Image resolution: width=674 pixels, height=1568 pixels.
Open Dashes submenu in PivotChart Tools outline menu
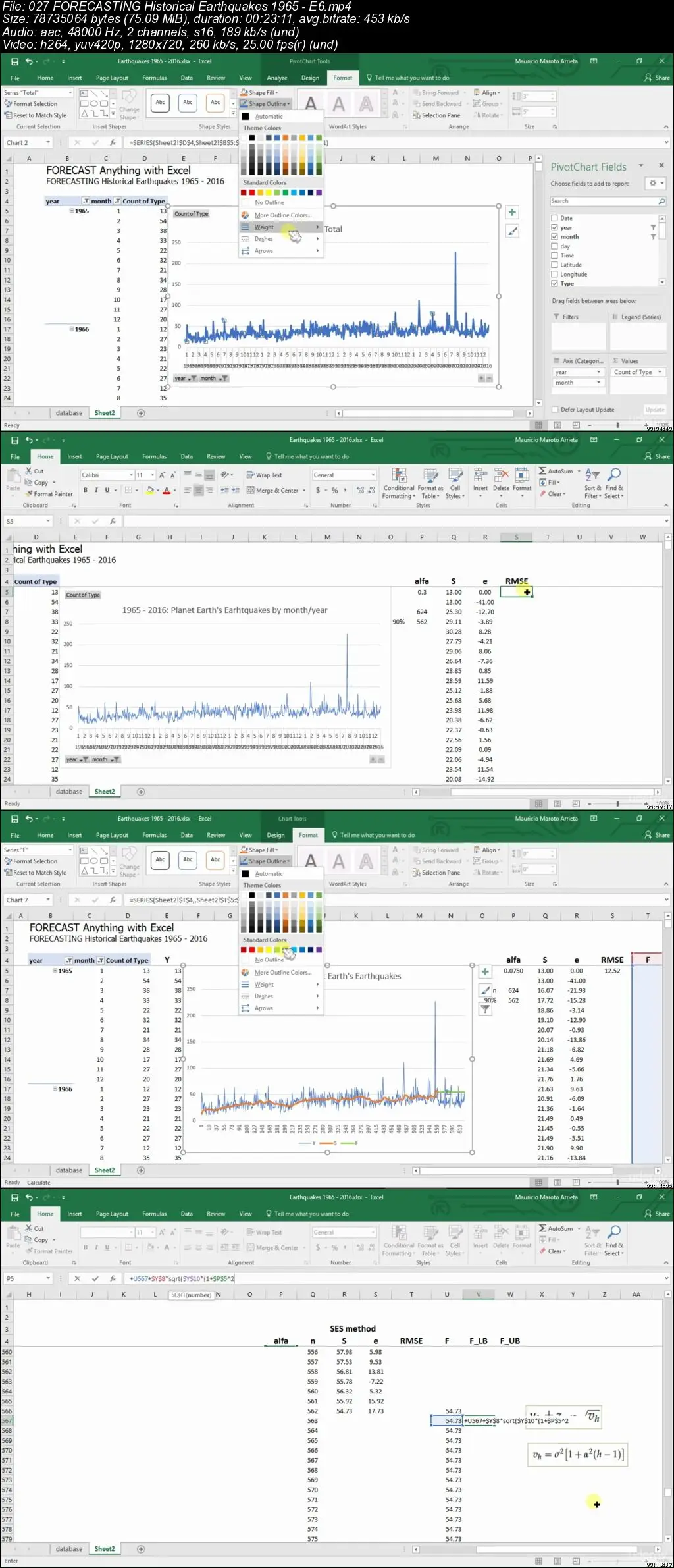[280, 239]
